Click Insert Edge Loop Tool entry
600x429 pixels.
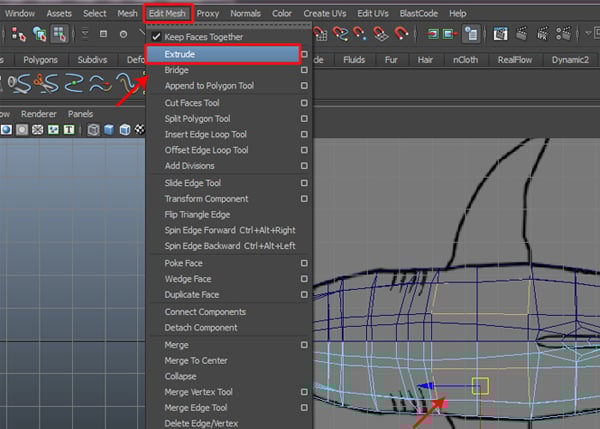click(x=205, y=134)
